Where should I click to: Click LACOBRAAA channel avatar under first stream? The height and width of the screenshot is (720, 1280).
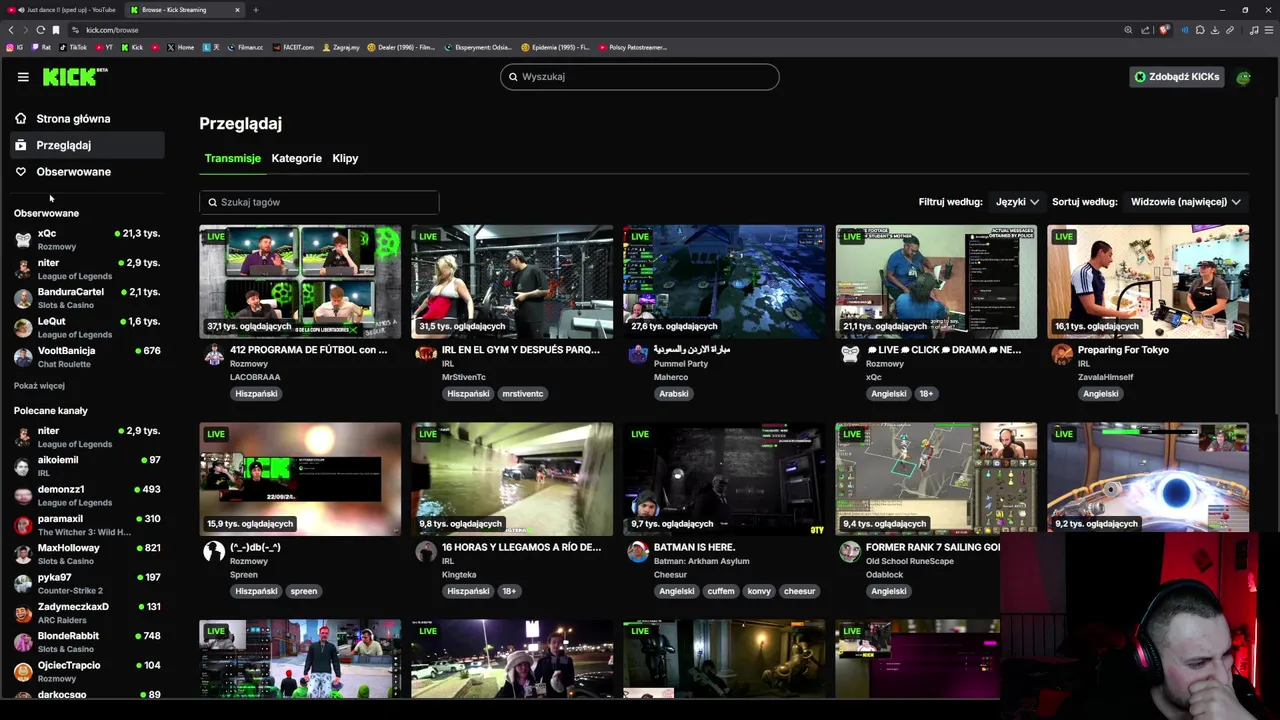click(214, 354)
